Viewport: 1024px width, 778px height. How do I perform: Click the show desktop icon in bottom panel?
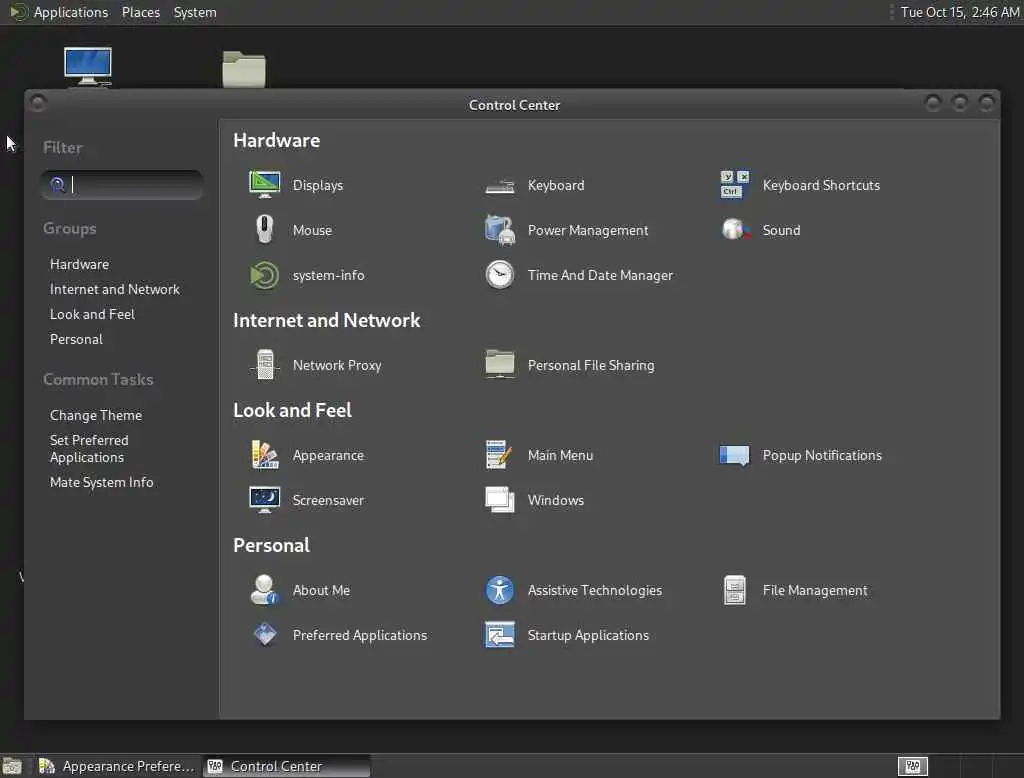(x=12, y=766)
